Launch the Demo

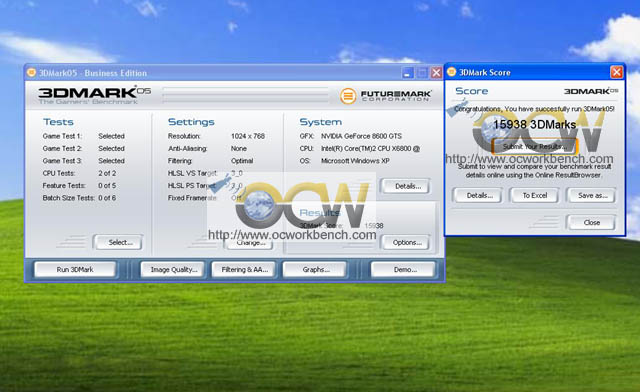click(x=404, y=270)
